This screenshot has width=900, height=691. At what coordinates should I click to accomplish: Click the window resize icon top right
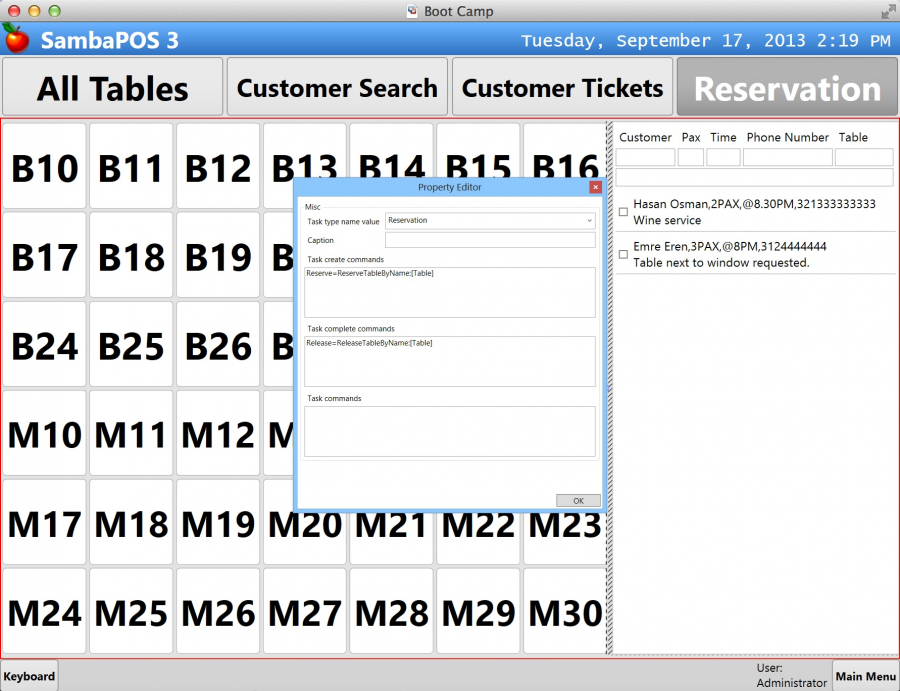(887, 13)
